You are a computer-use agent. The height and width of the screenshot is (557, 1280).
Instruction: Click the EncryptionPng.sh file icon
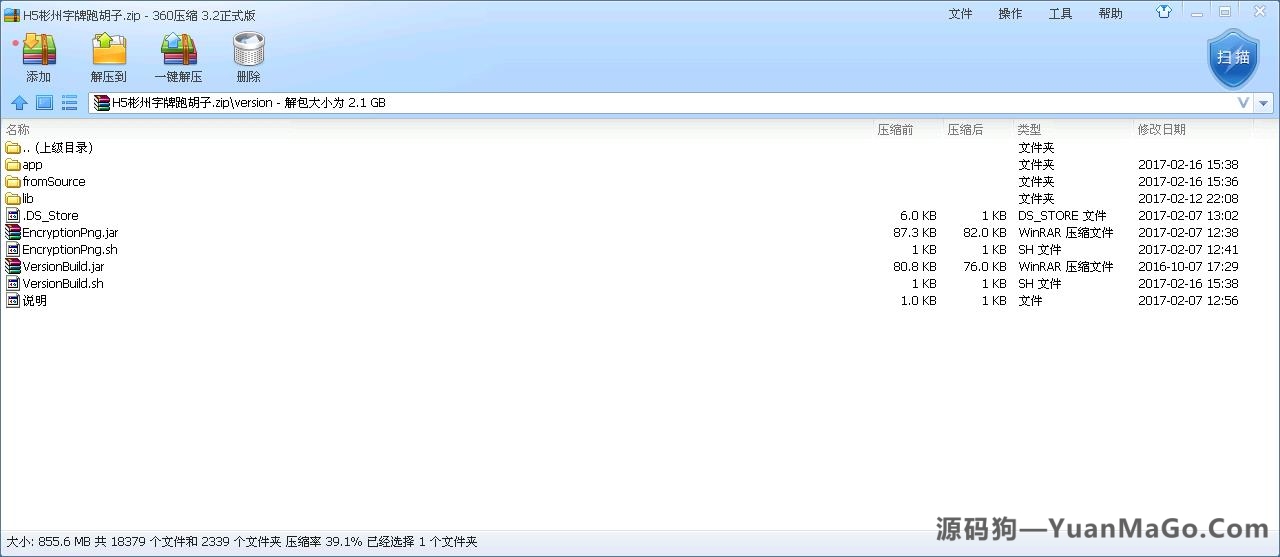click(x=13, y=249)
